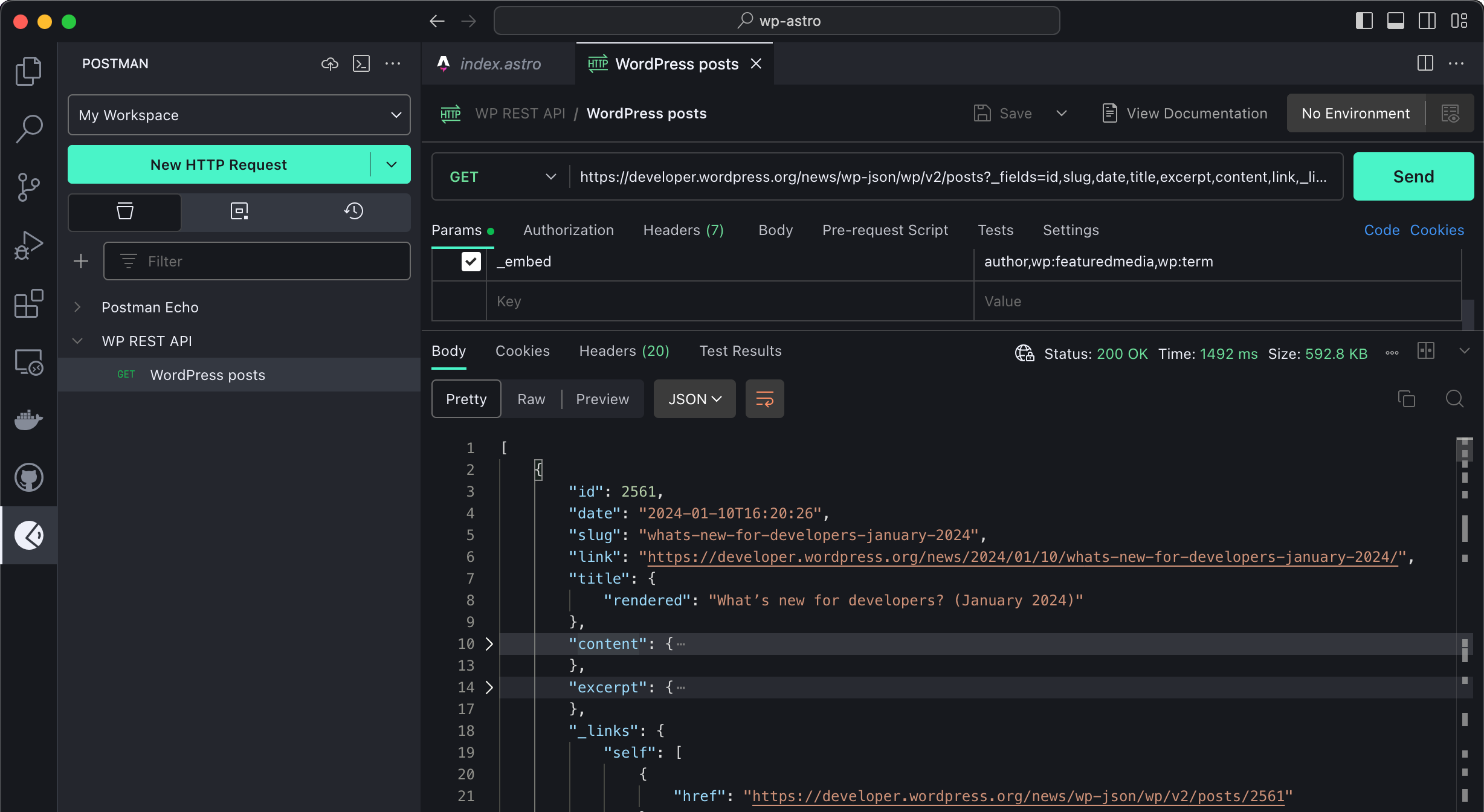Open Remote Explorer view

[28, 362]
